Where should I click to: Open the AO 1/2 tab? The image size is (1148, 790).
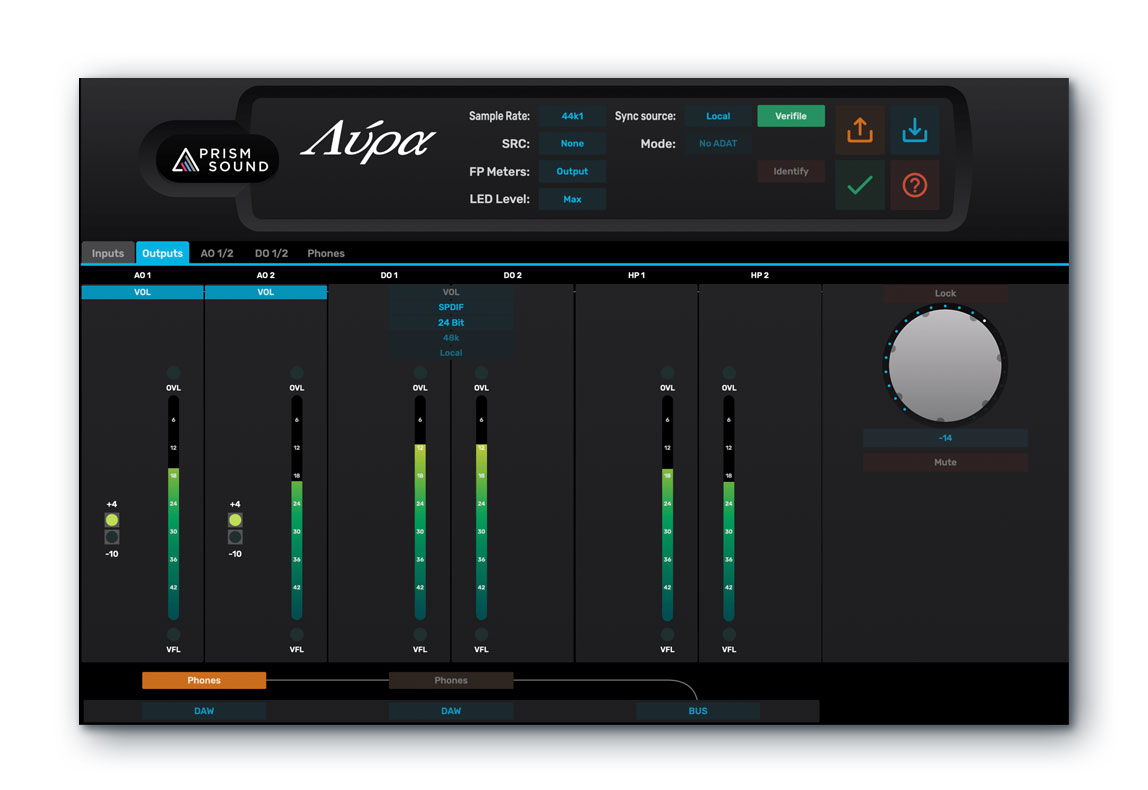[x=217, y=253]
